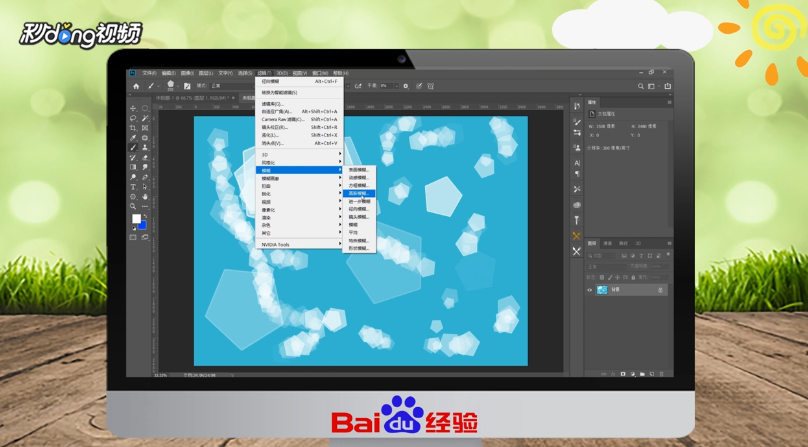Image resolution: width=808 pixels, height=447 pixels.
Task: Click the blue background color swatch
Action: pyautogui.click(x=143, y=225)
